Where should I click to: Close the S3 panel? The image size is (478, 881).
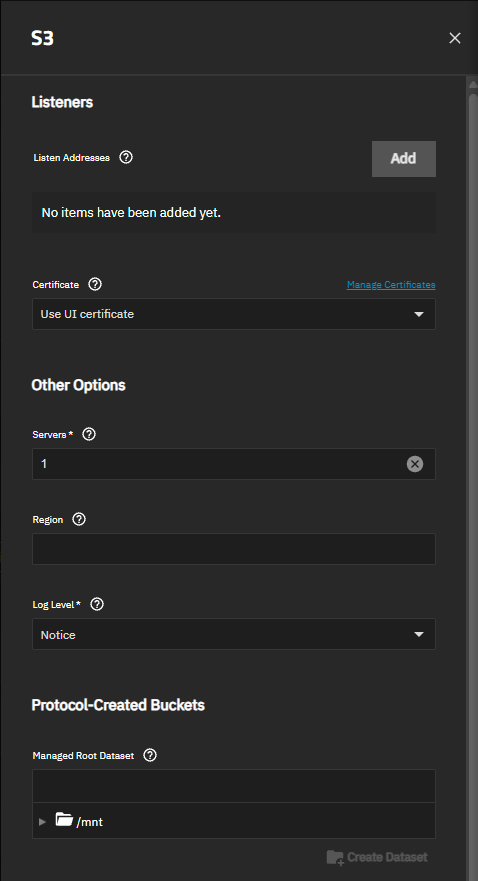(x=455, y=38)
